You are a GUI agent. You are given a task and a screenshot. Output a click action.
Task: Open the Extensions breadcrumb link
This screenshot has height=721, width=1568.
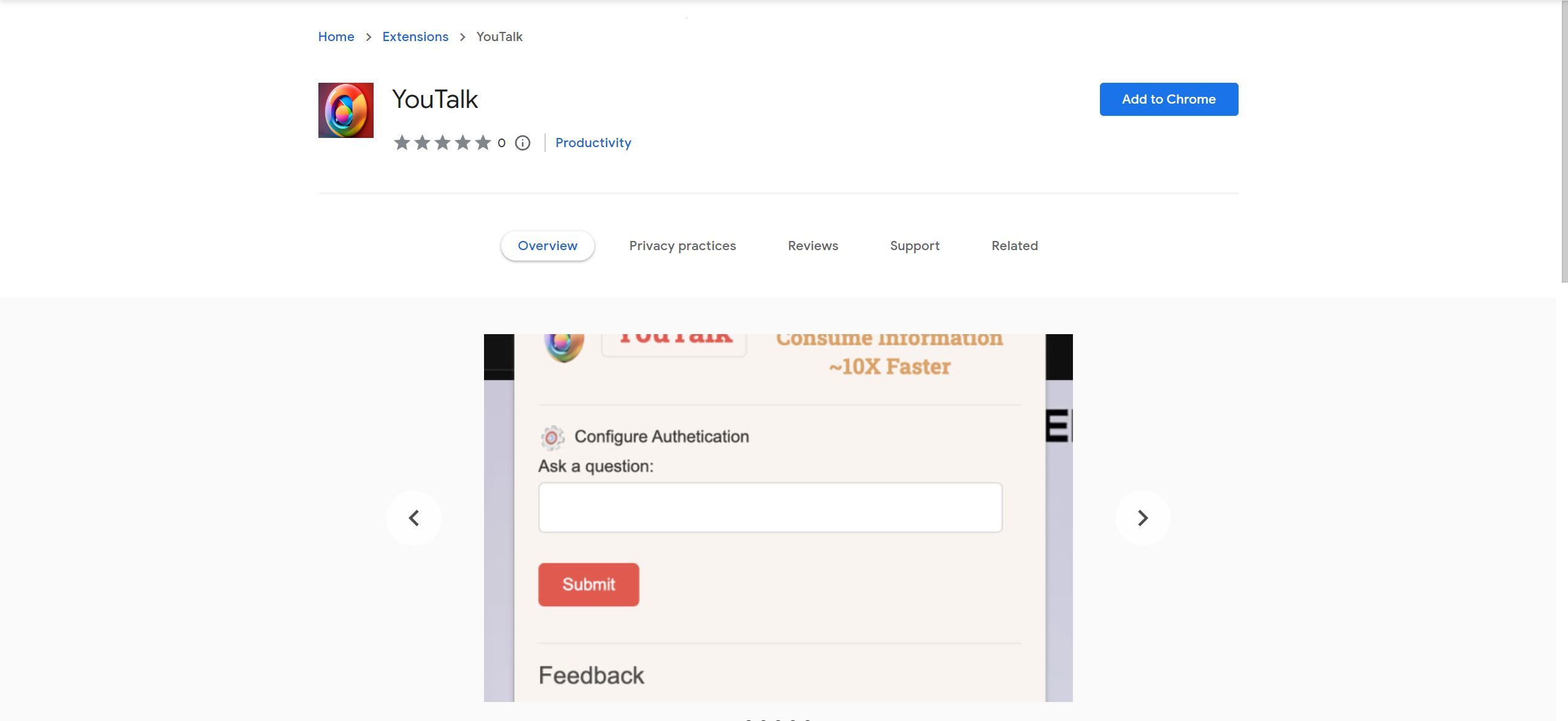(415, 36)
